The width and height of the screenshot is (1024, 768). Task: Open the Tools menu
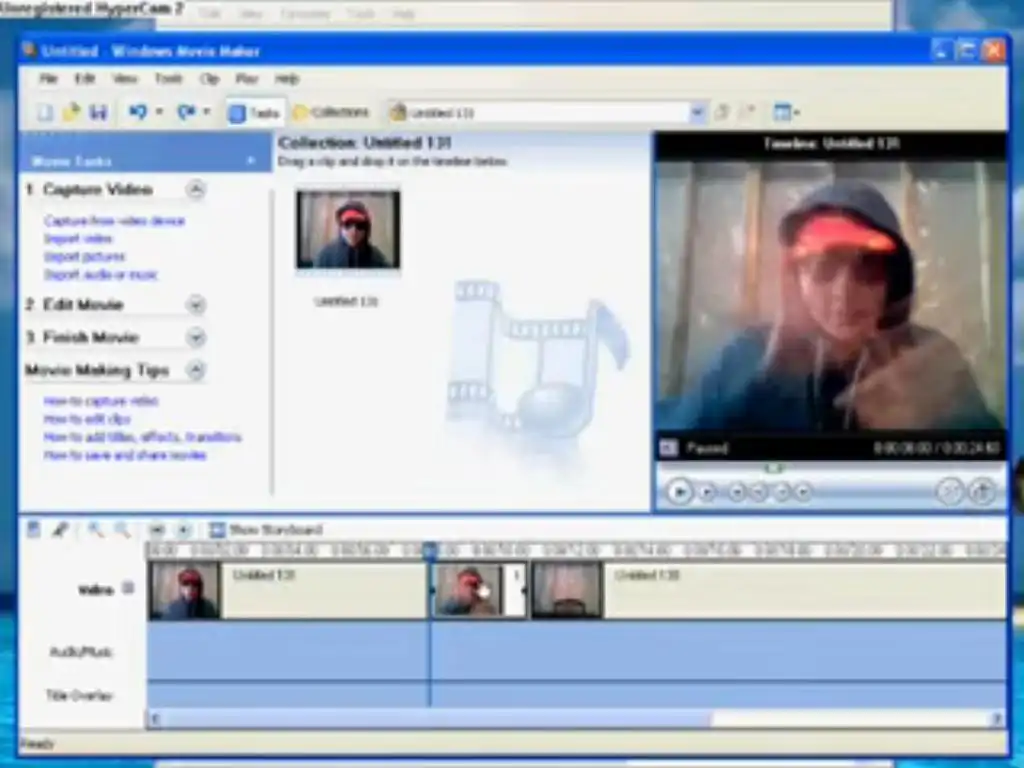168,79
